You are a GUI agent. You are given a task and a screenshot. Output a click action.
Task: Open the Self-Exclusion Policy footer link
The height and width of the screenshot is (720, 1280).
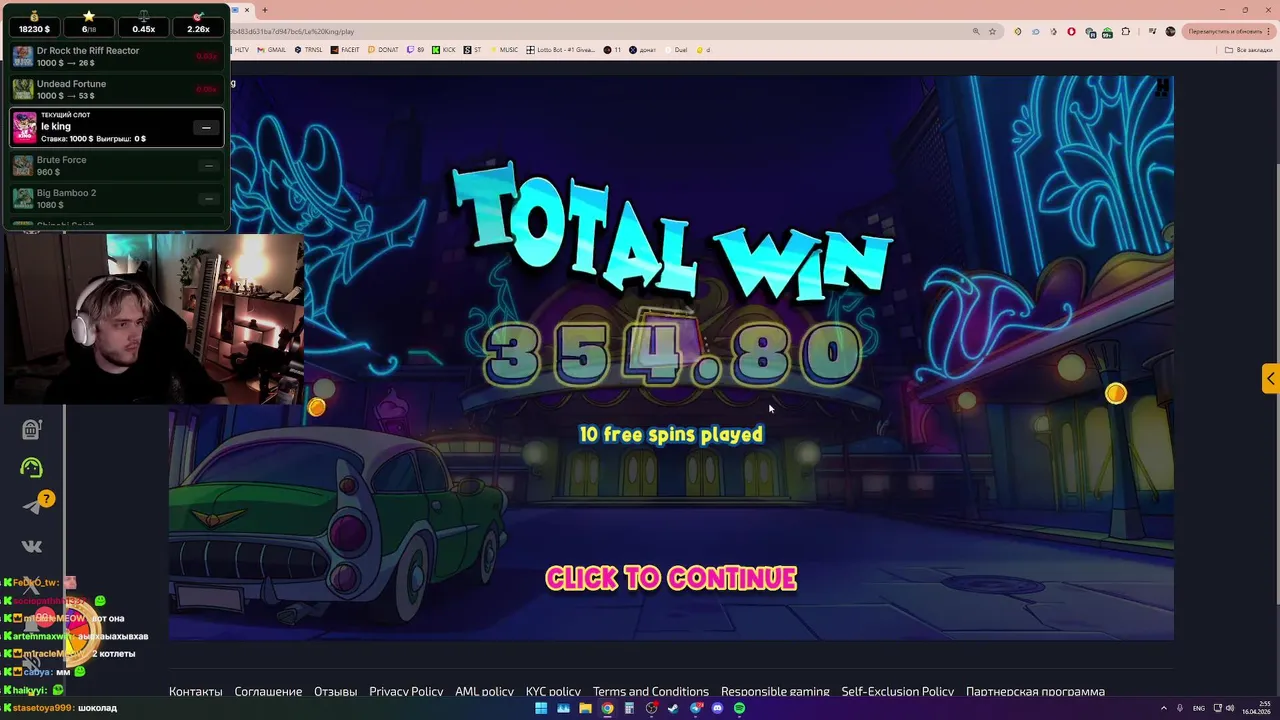coord(898,691)
